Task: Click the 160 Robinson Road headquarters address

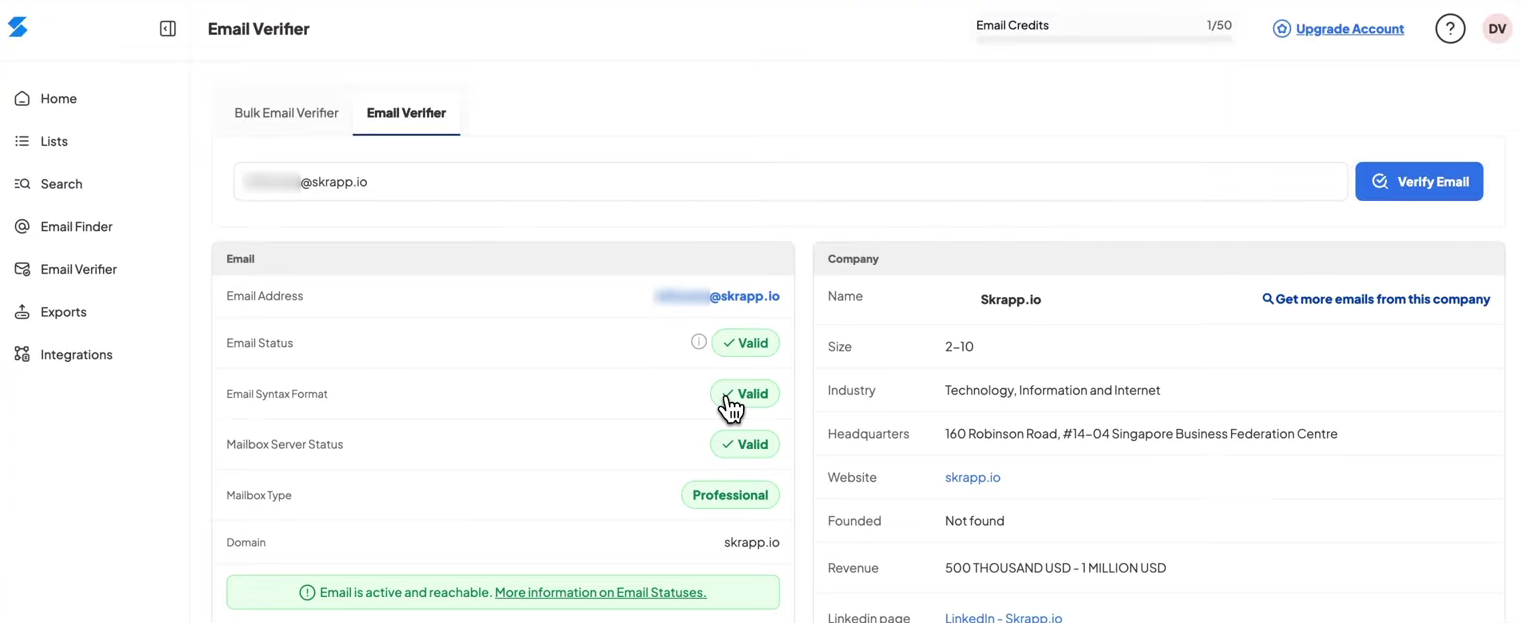Action: pos(1141,433)
